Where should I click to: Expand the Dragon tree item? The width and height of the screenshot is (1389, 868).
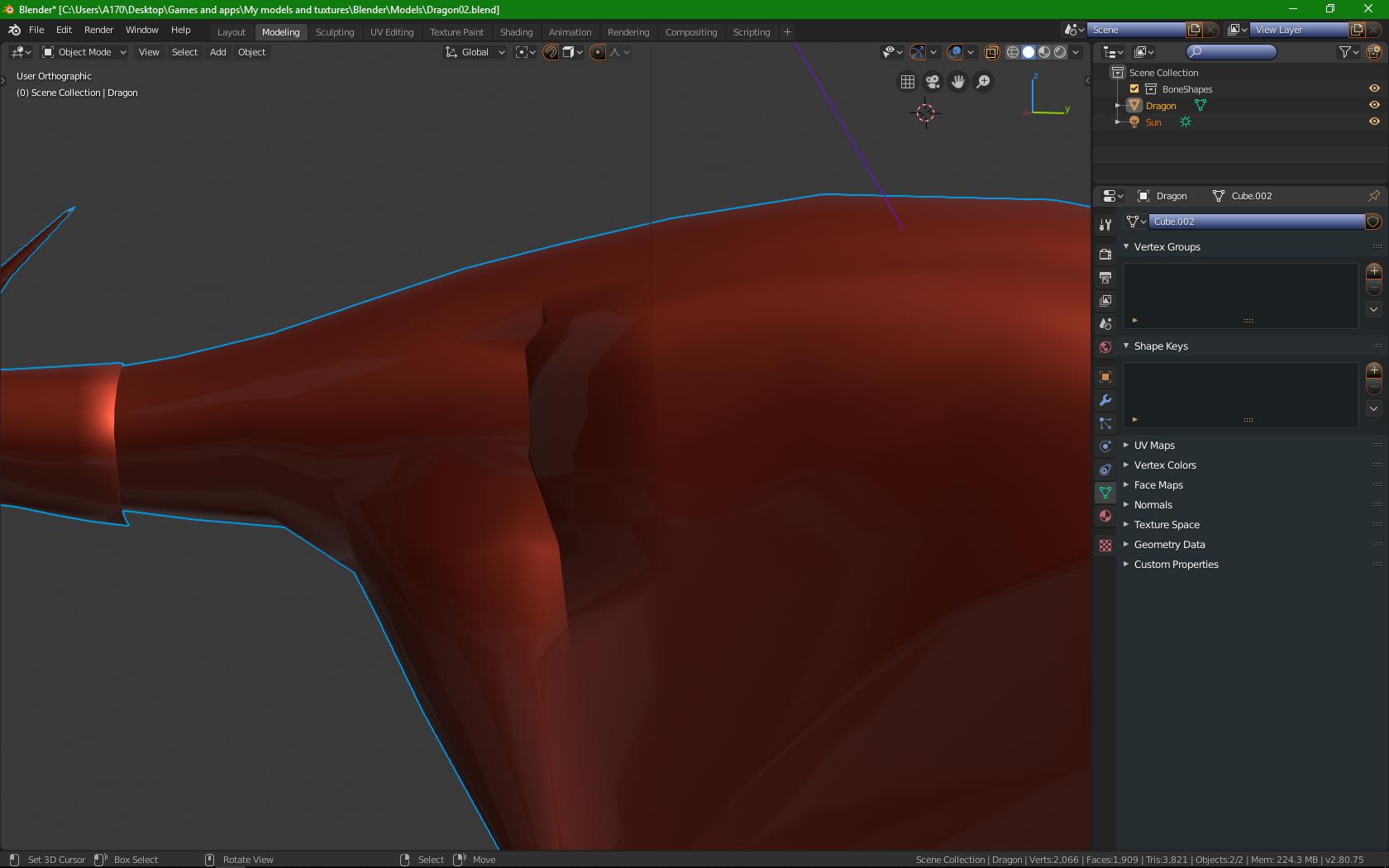click(1118, 106)
